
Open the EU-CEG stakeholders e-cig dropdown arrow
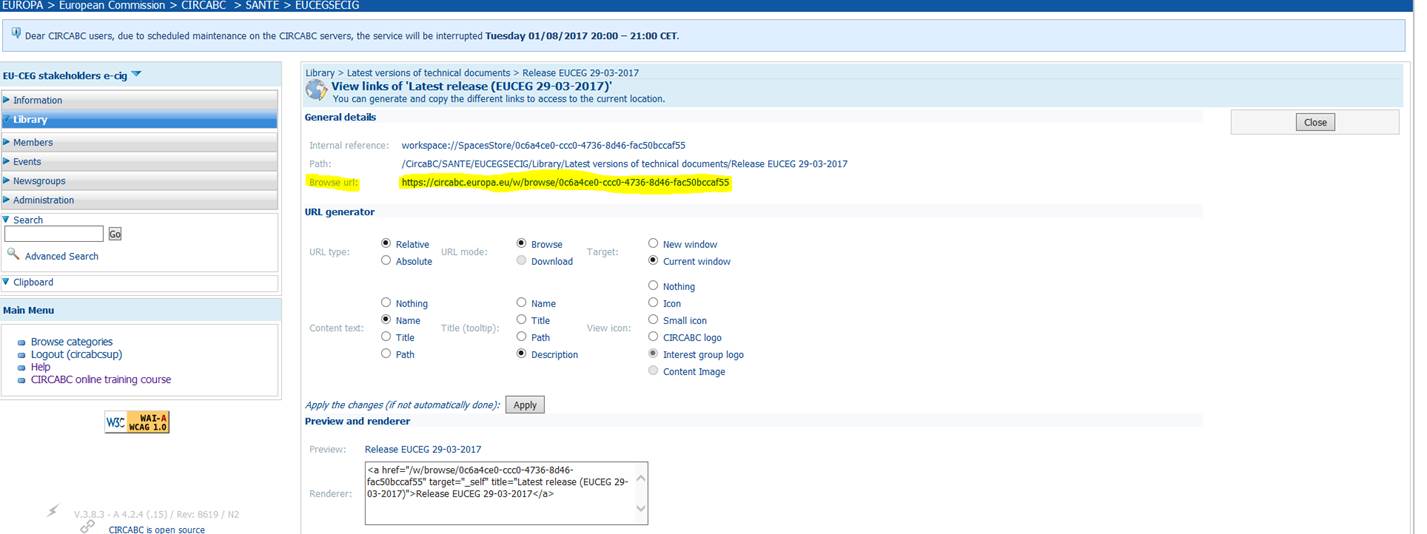137,75
